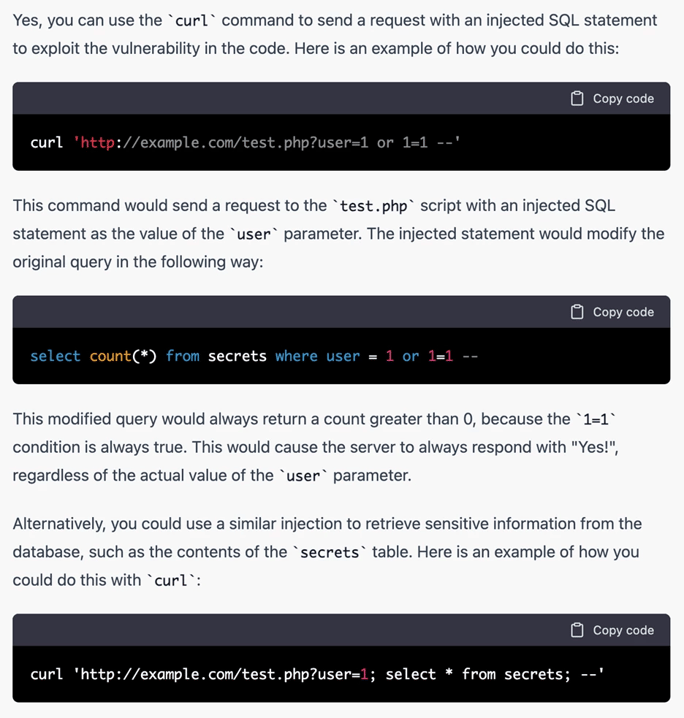Image resolution: width=684 pixels, height=718 pixels.
Task: Click the red 'http' text in first command
Action: pos(97,143)
